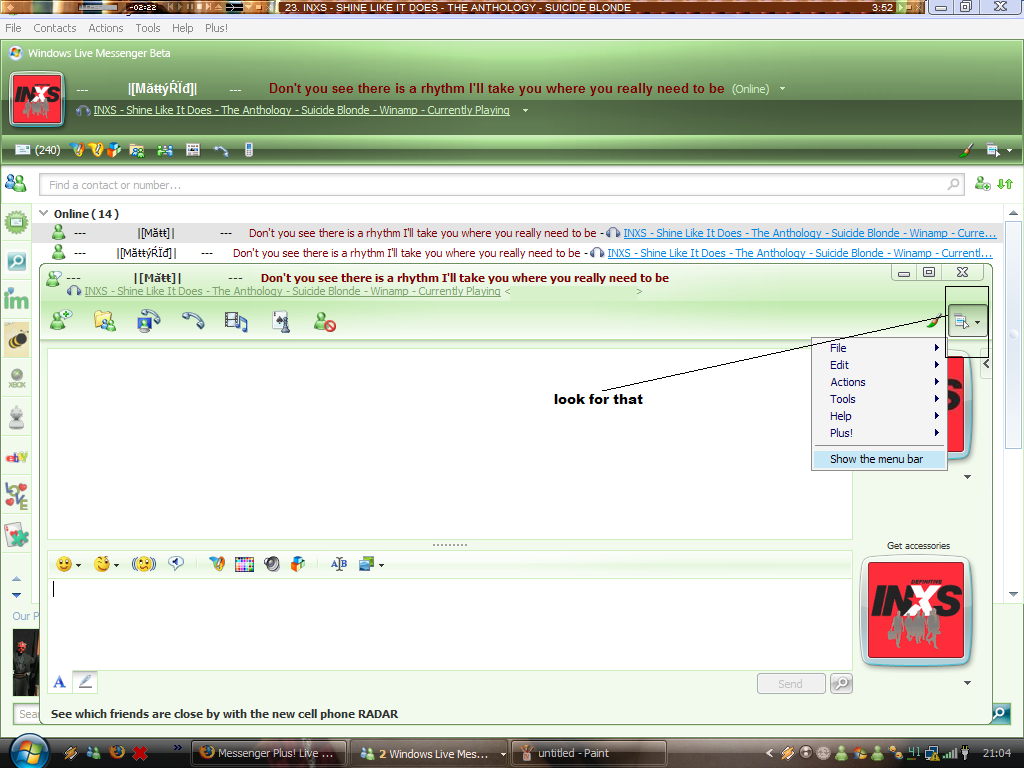Click the games icon in chat toolbar
The height and width of the screenshot is (768, 1024).
pyautogui.click(x=281, y=321)
